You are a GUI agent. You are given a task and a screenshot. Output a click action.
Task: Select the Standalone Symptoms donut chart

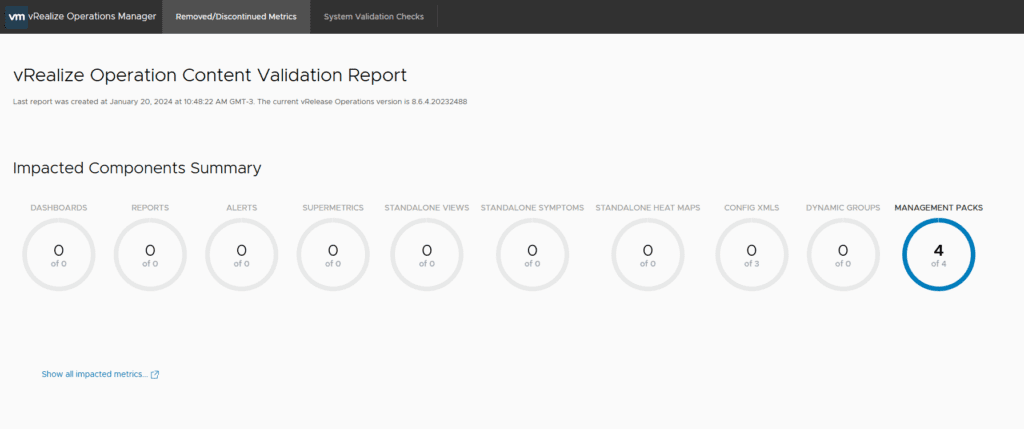click(x=532, y=255)
